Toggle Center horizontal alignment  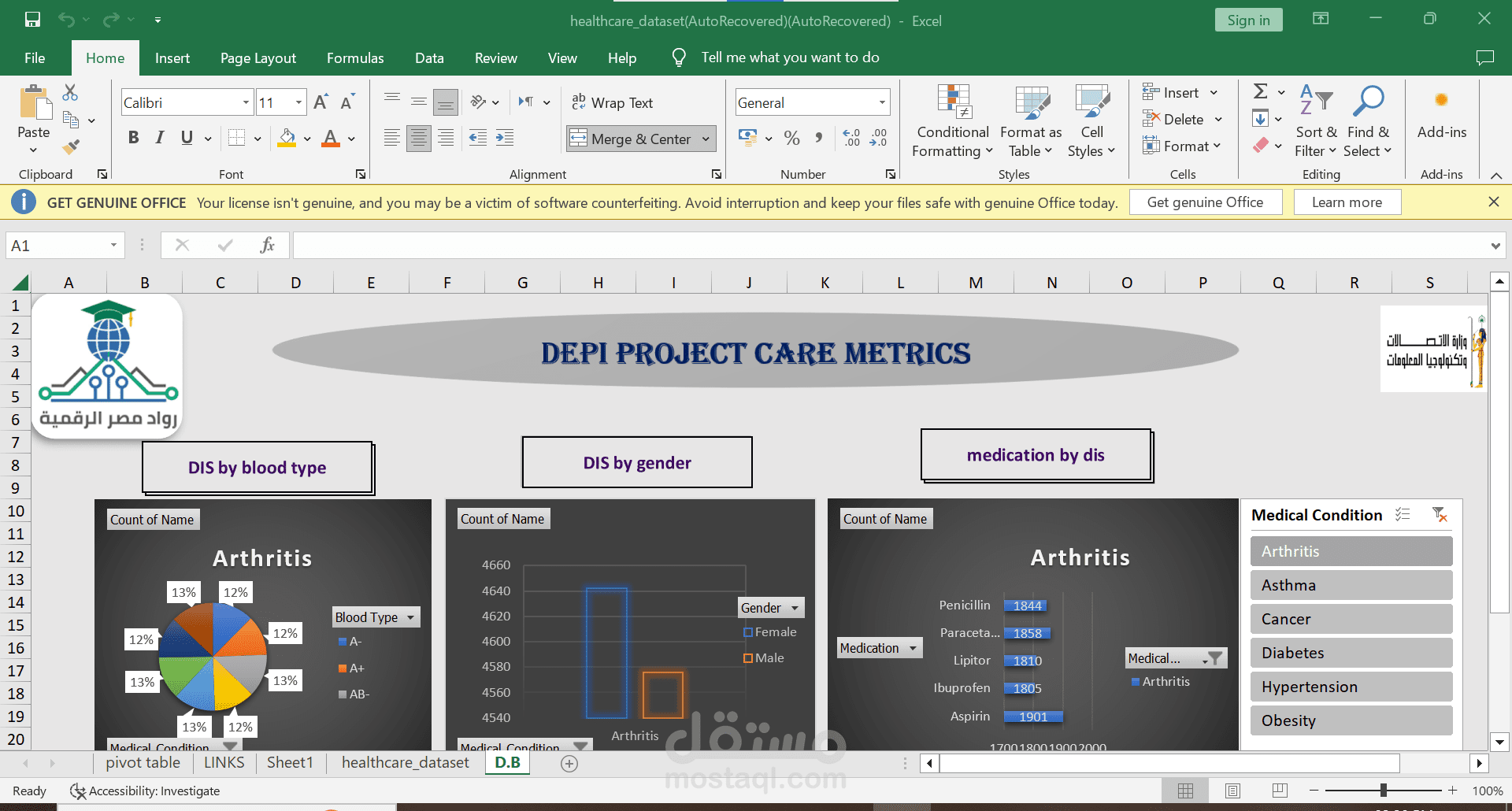tap(419, 139)
